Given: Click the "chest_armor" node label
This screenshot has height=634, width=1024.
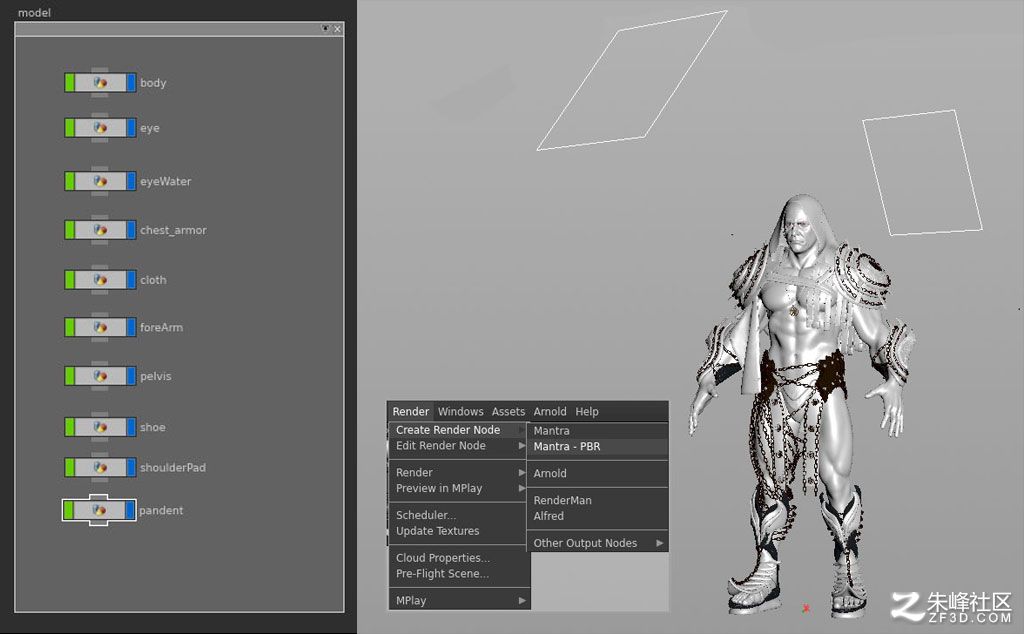Looking at the screenshot, I should tap(173, 230).
